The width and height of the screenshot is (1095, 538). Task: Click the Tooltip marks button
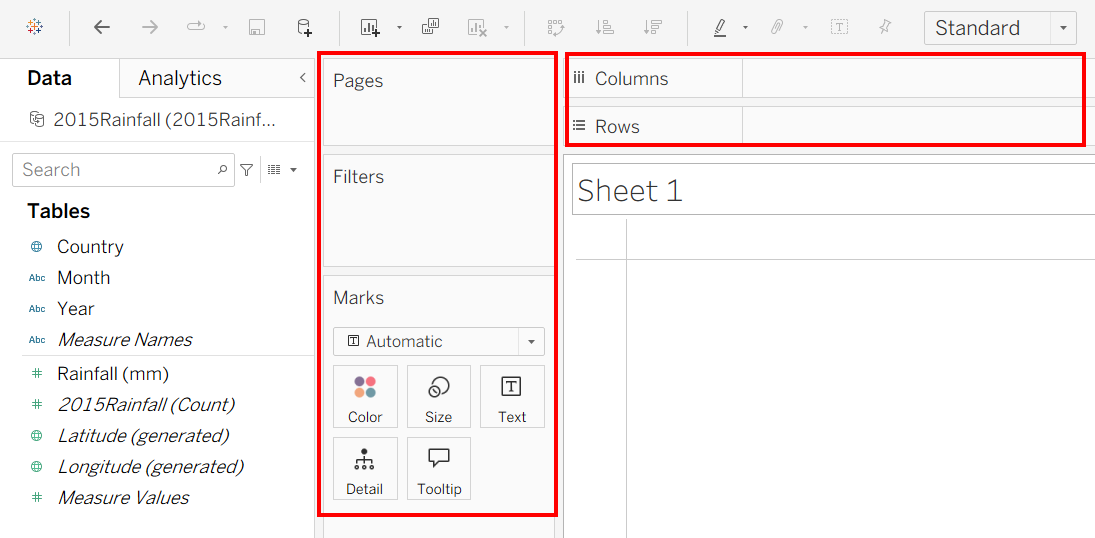click(x=439, y=469)
